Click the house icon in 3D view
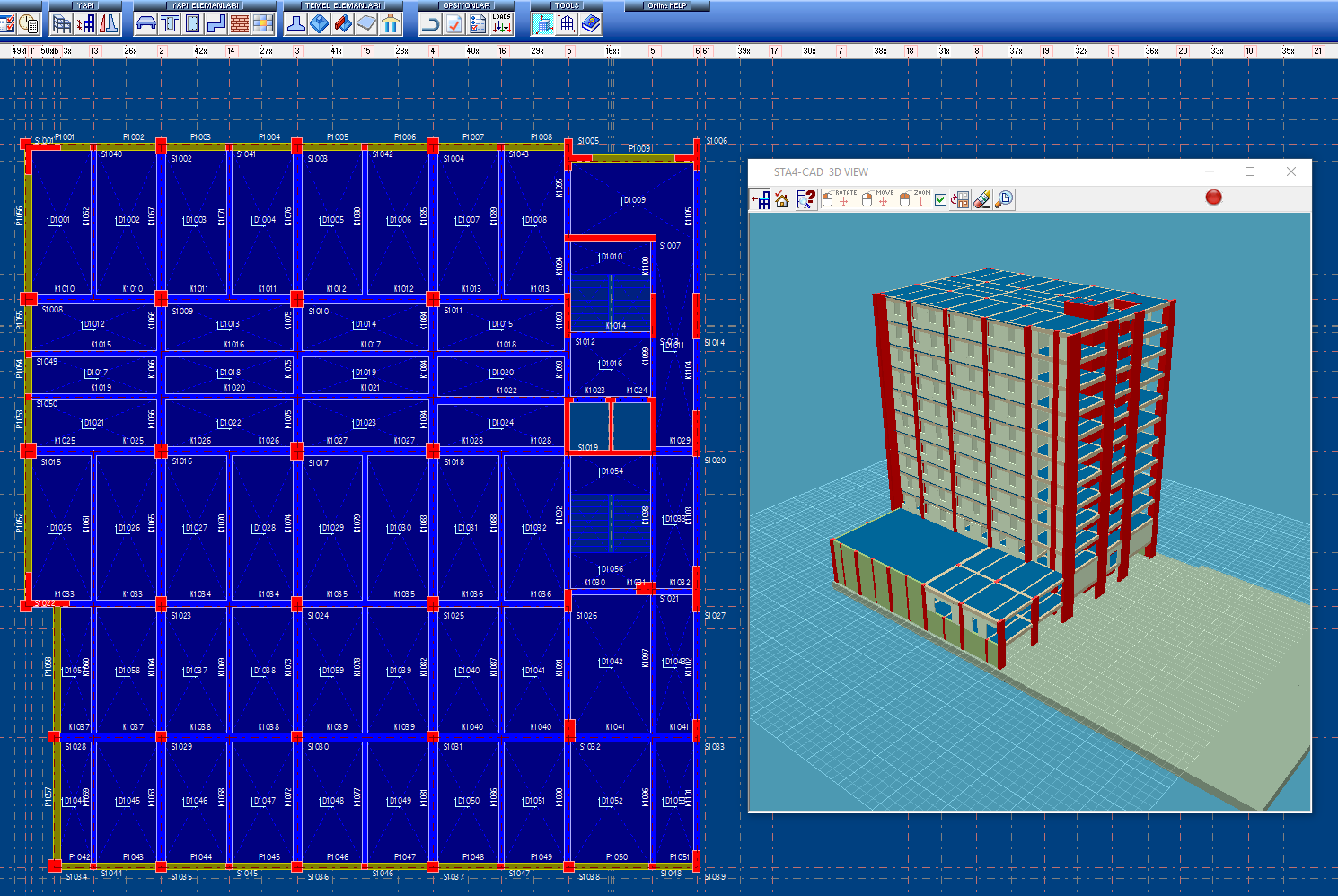 (x=782, y=199)
